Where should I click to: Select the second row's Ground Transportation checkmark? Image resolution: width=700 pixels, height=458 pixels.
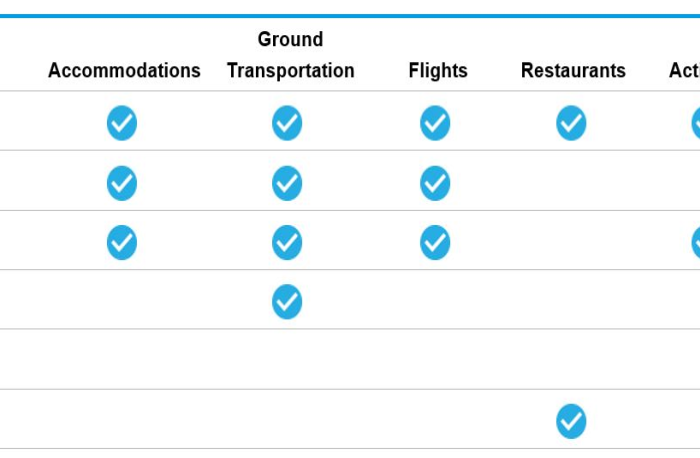point(287,183)
